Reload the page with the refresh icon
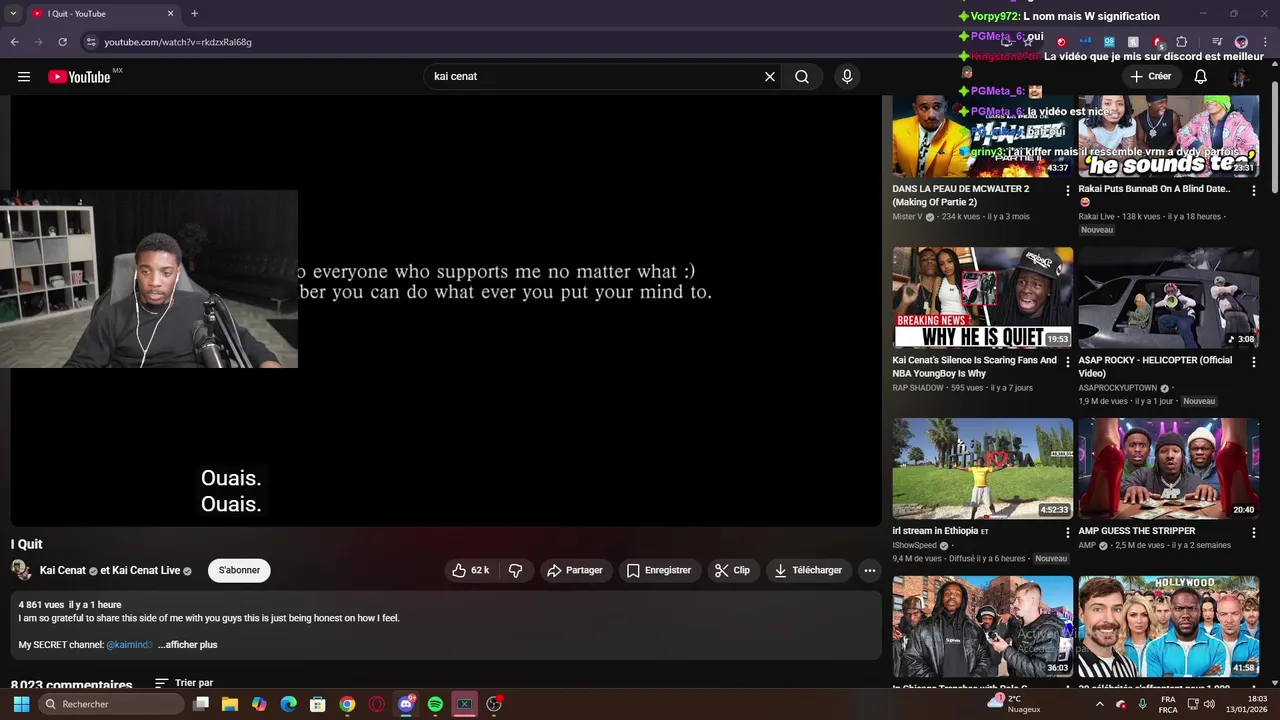Image resolution: width=1280 pixels, height=720 pixels. pos(62,42)
